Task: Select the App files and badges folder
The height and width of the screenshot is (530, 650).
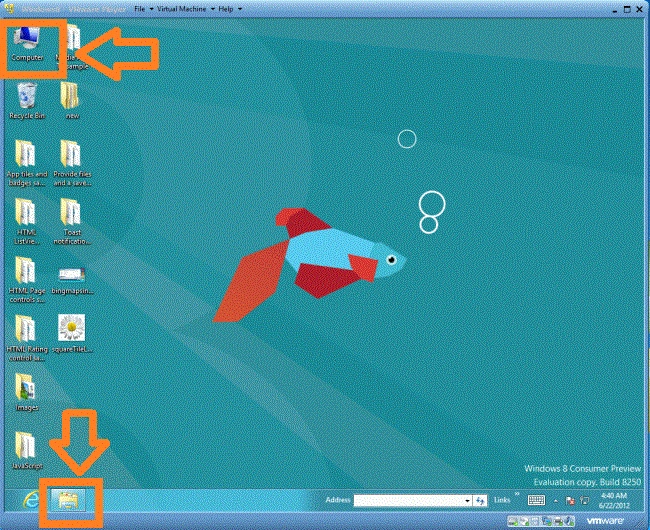Action: pyautogui.click(x=27, y=163)
